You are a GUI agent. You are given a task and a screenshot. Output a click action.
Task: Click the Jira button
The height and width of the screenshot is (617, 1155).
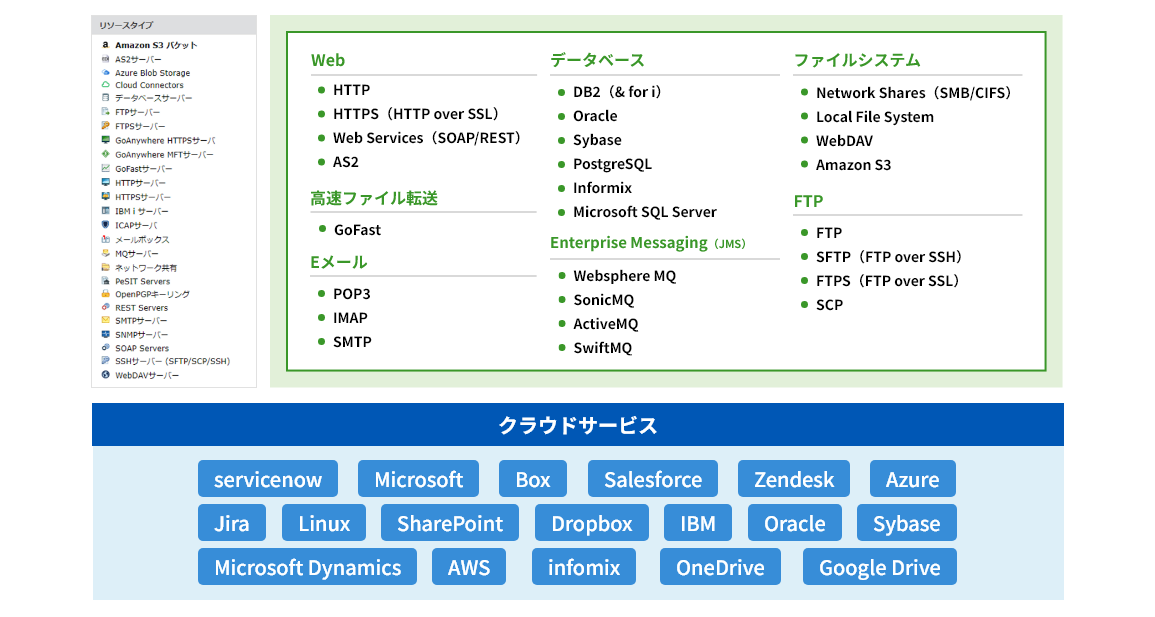[x=232, y=523]
